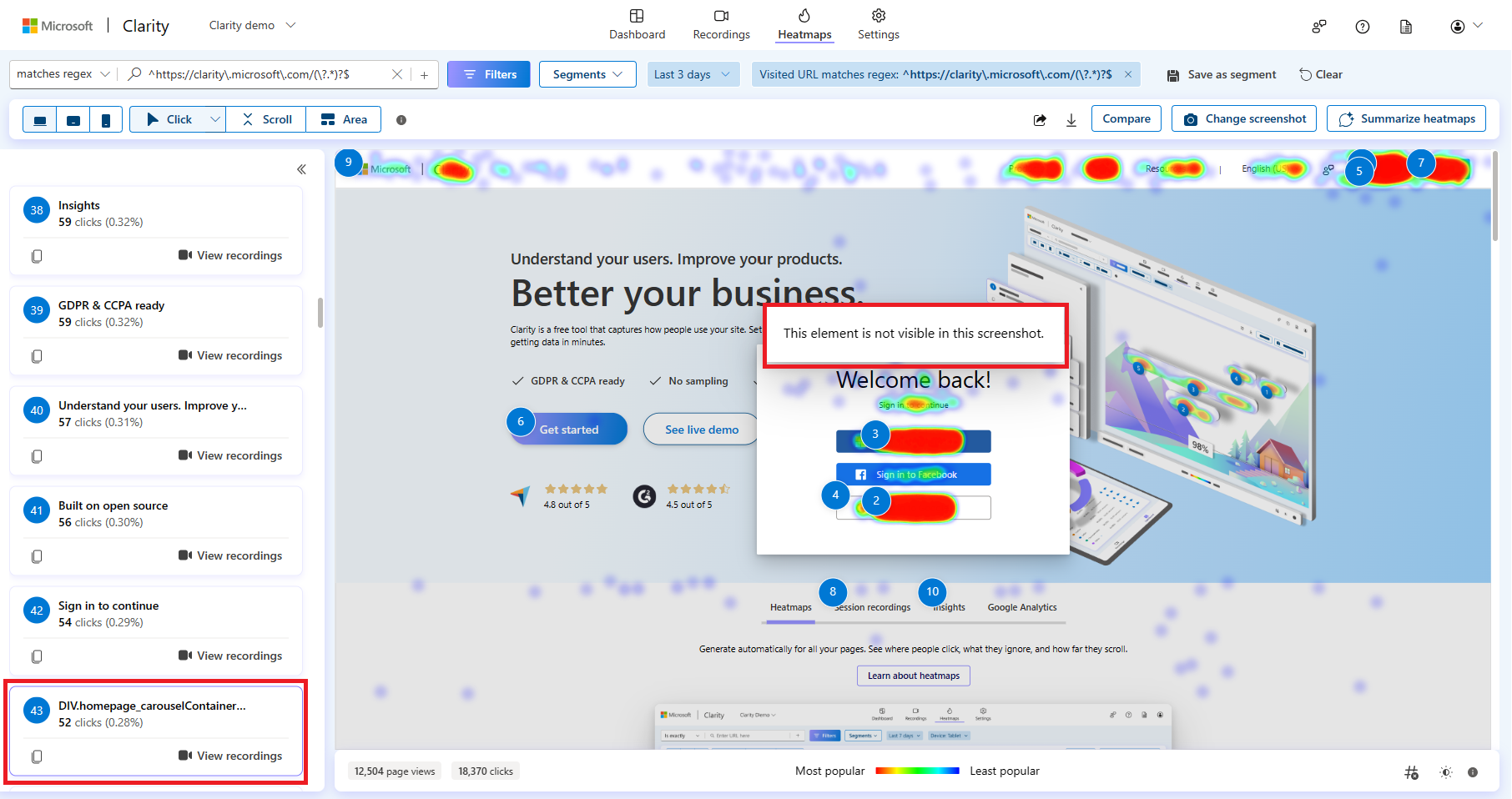Copy icon on GDPR & CCPA ready card
This screenshot has height=799, width=1512.
(37, 356)
